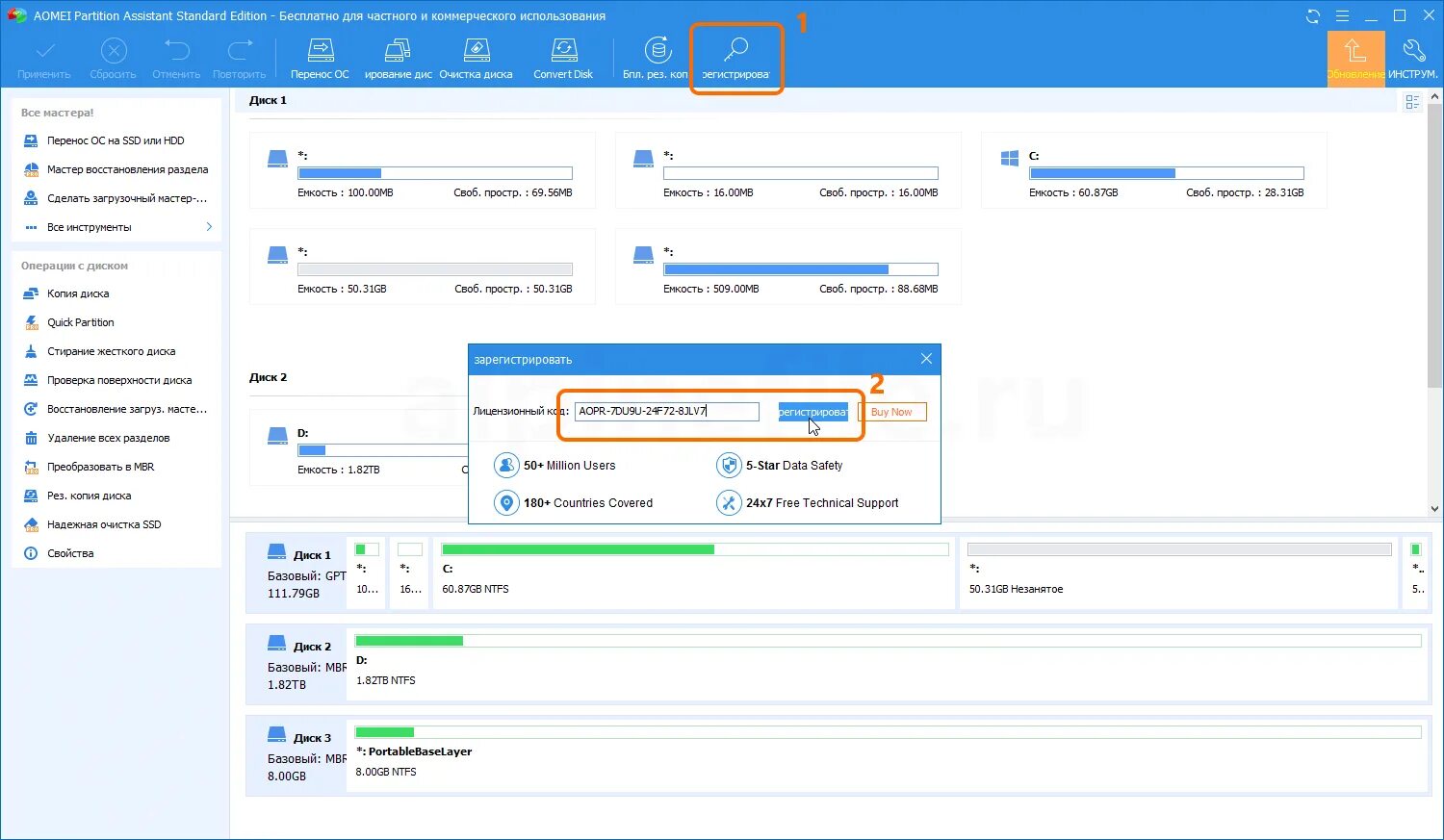Click the Buy Now button
Image resolution: width=1444 pixels, height=840 pixels.
891,412
